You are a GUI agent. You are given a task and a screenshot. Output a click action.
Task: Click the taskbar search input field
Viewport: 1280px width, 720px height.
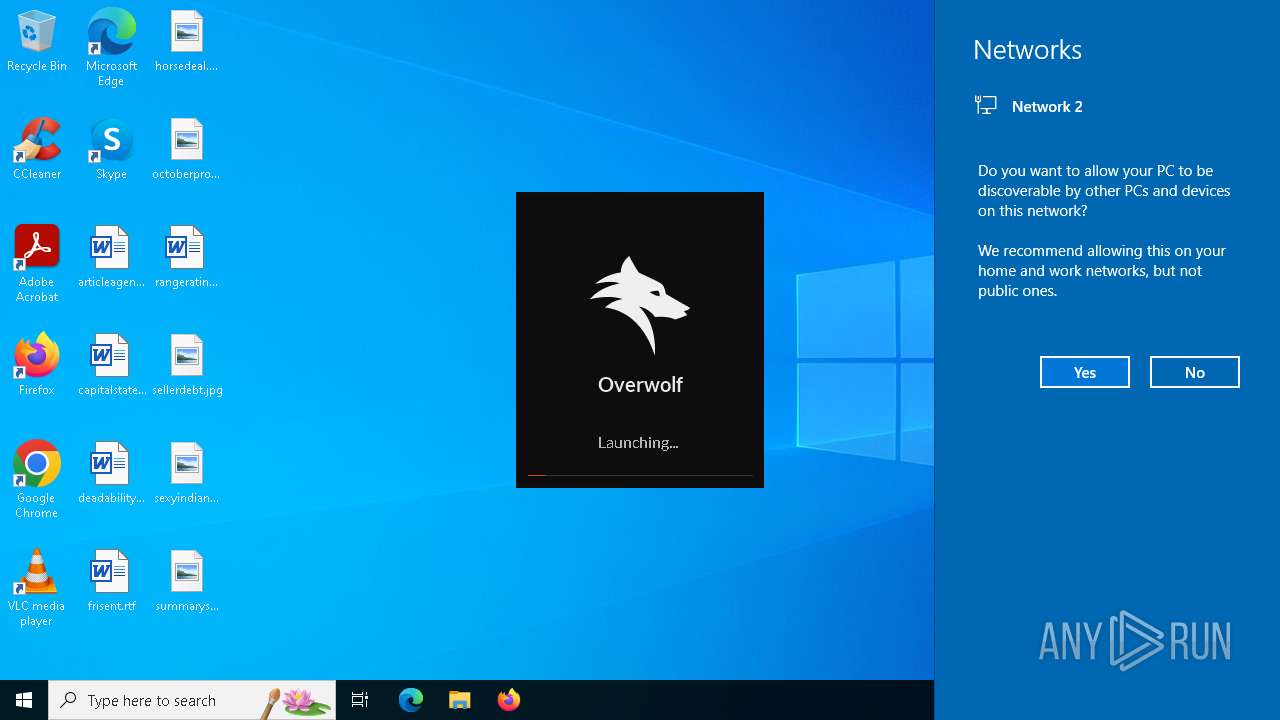click(192, 700)
